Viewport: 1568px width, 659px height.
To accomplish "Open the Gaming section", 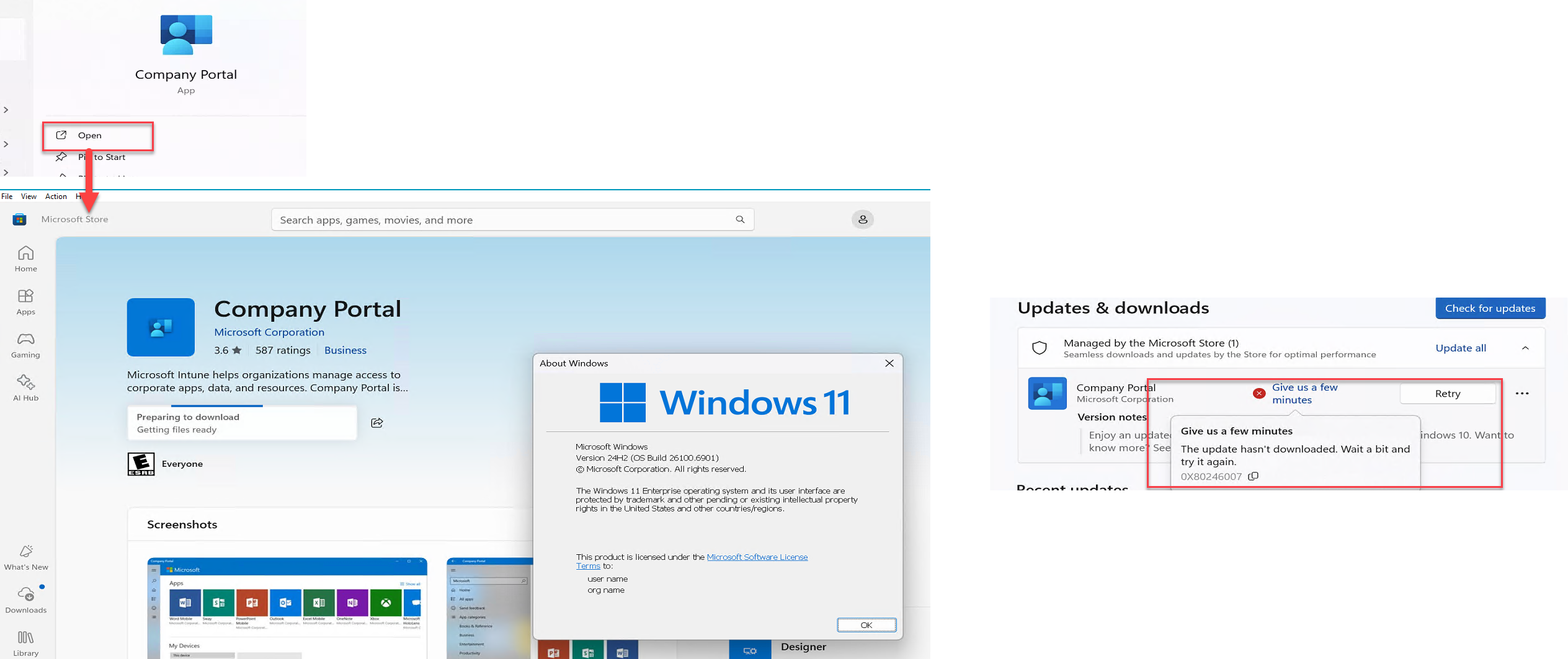I will coord(25,345).
